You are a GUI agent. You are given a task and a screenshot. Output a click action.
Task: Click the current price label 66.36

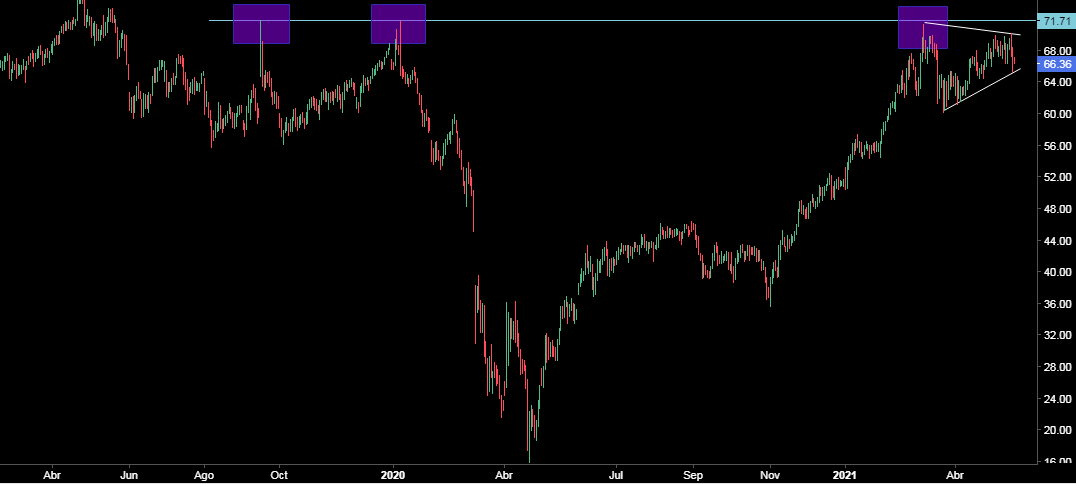(1056, 65)
